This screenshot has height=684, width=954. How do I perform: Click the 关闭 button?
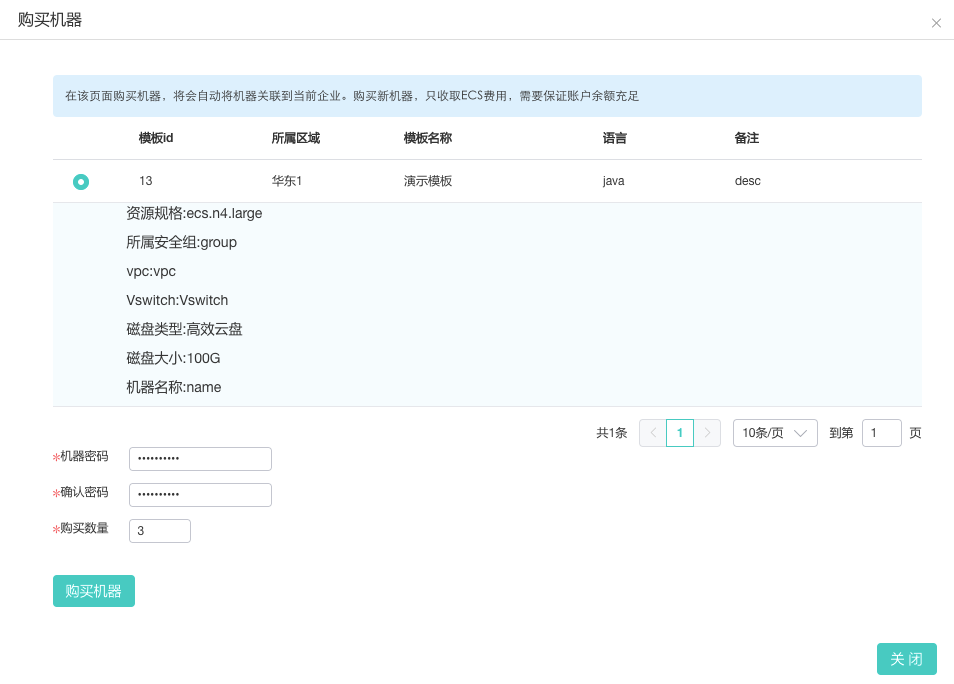point(907,659)
